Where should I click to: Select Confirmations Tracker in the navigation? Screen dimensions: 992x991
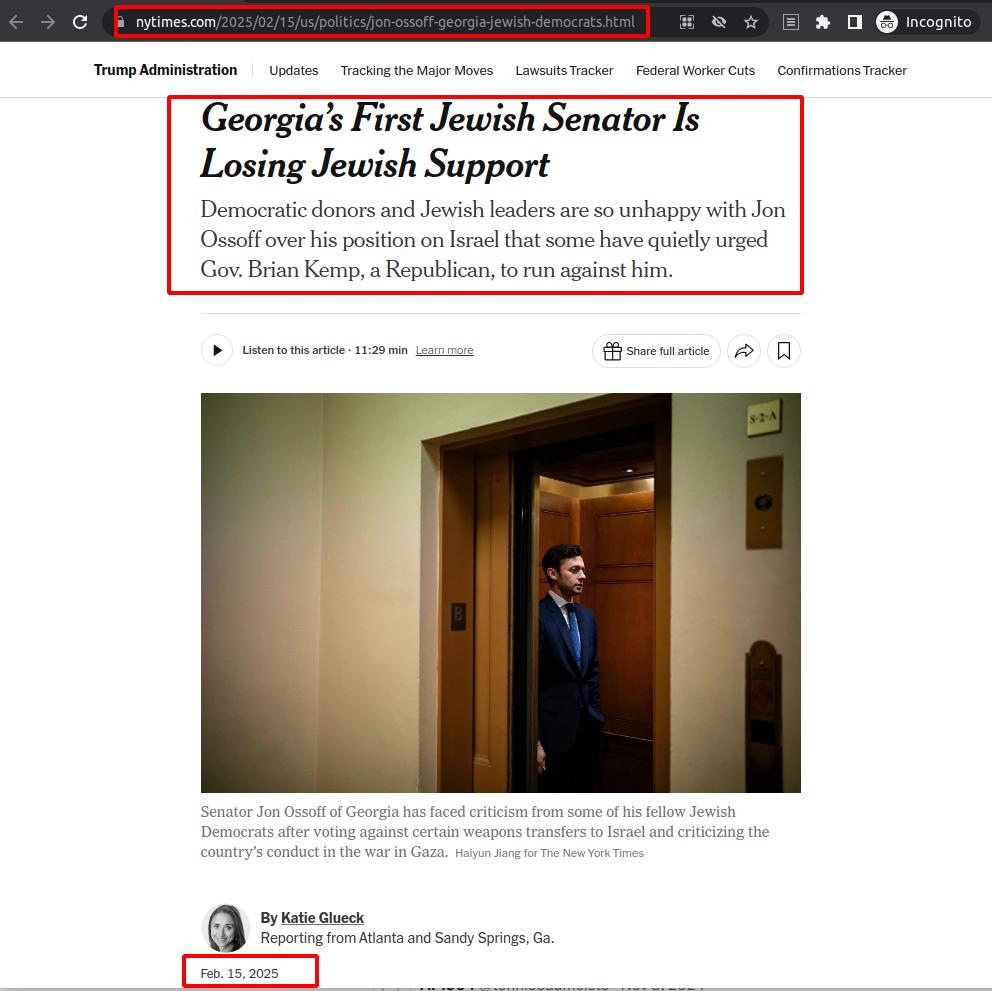tap(841, 70)
